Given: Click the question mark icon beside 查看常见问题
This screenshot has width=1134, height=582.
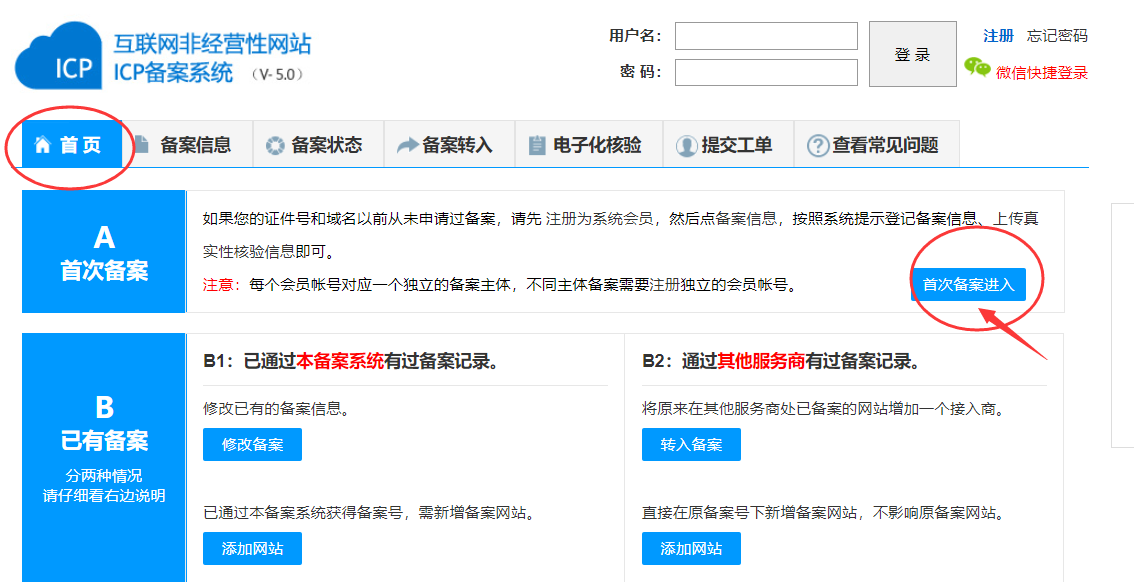Looking at the screenshot, I should point(817,146).
